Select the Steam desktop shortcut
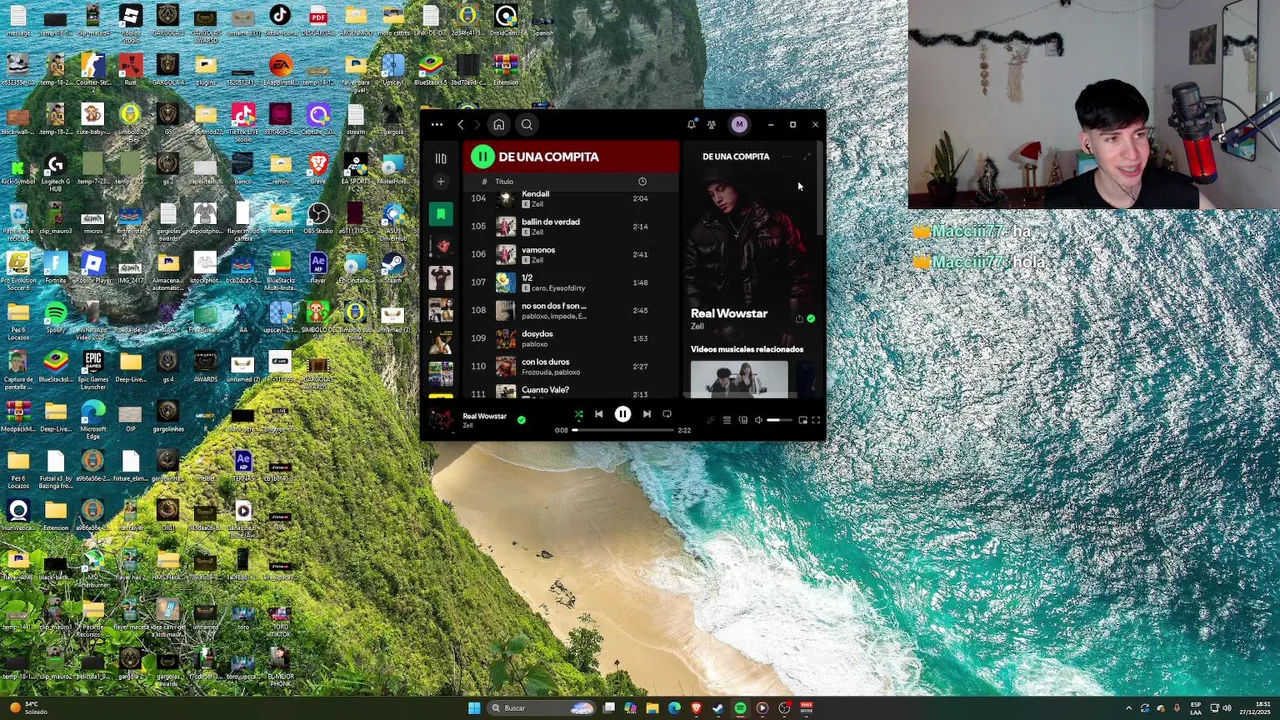Image resolution: width=1280 pixels, height=720 pixels. click(392, 268)
